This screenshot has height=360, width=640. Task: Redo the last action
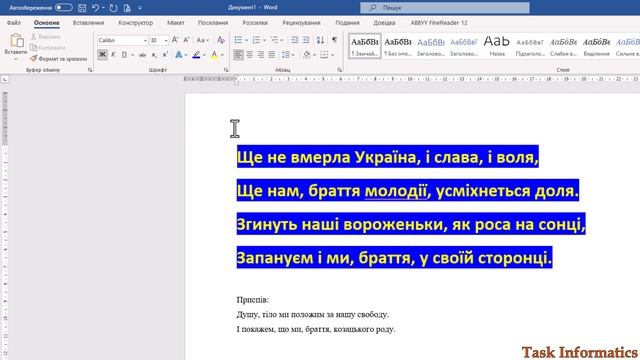[113, 8]
